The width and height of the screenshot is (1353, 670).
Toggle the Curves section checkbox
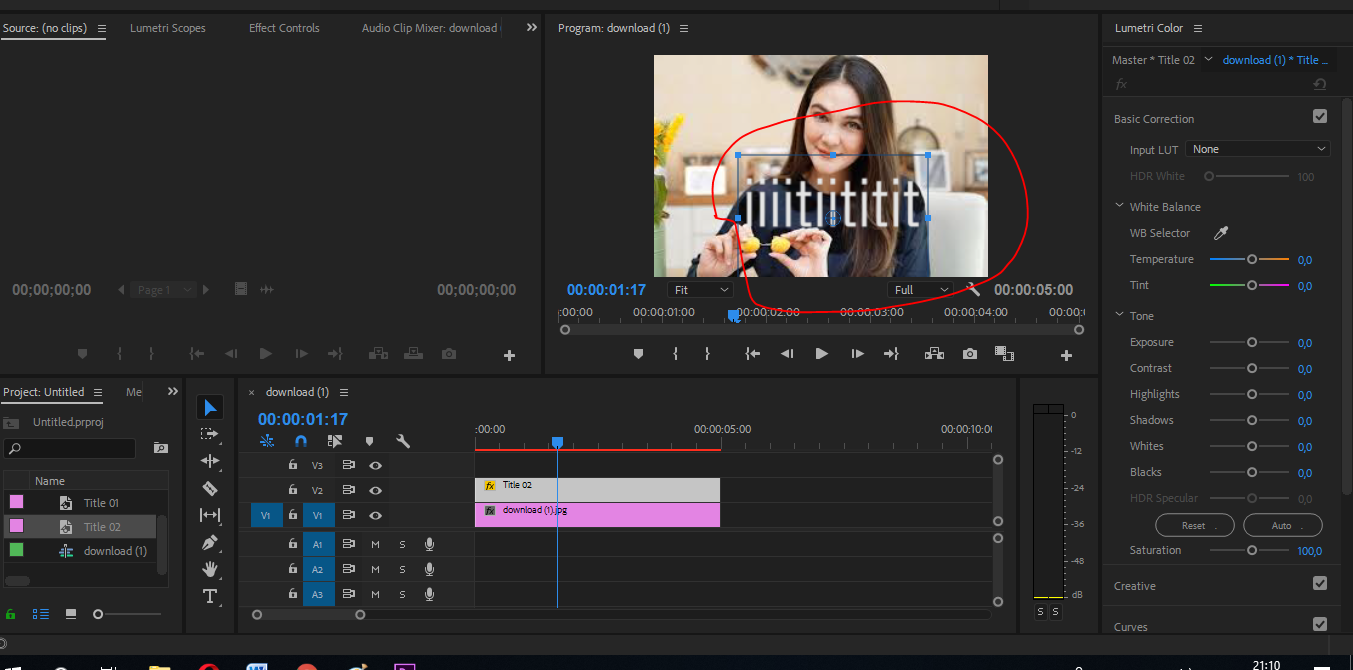(1320, 624)
